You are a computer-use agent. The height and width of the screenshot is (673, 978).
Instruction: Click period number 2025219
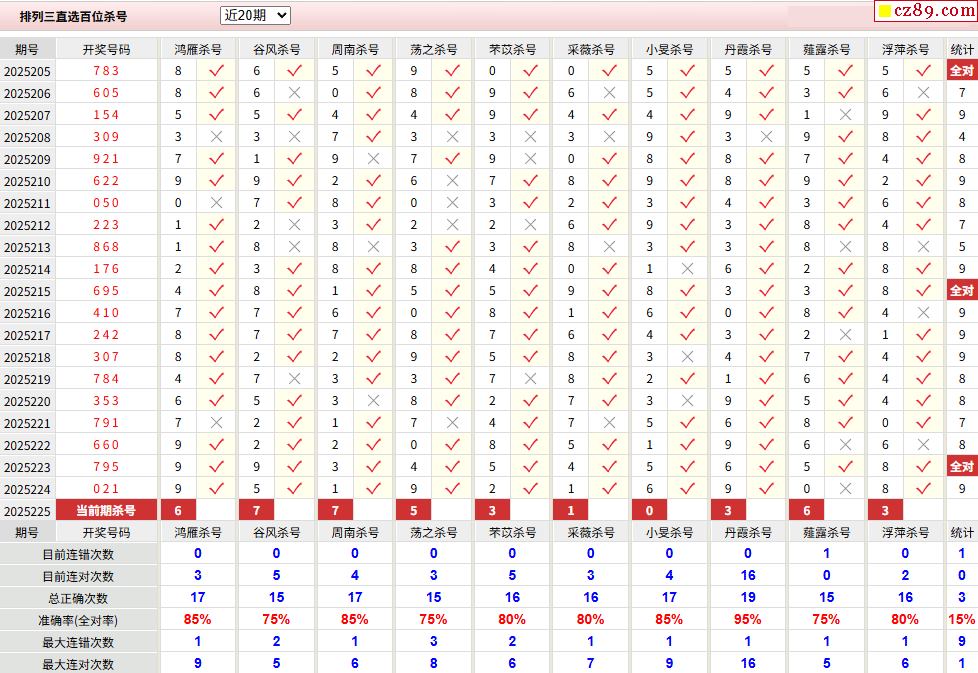tap(27, 380)
